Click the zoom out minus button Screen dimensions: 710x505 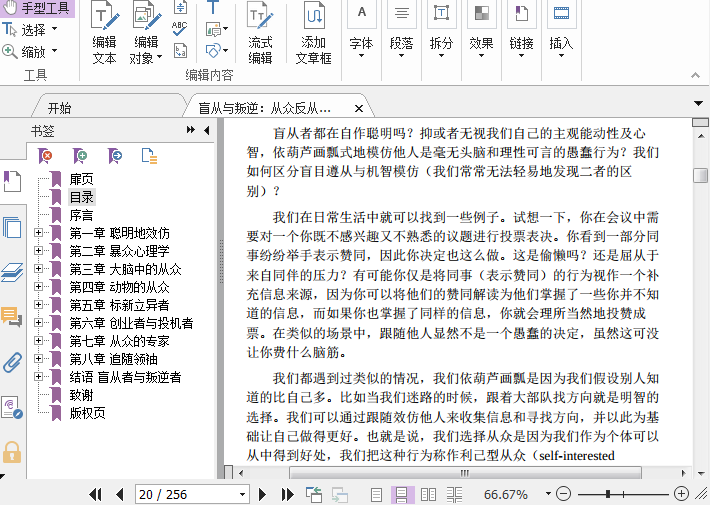tap(563, 494)
